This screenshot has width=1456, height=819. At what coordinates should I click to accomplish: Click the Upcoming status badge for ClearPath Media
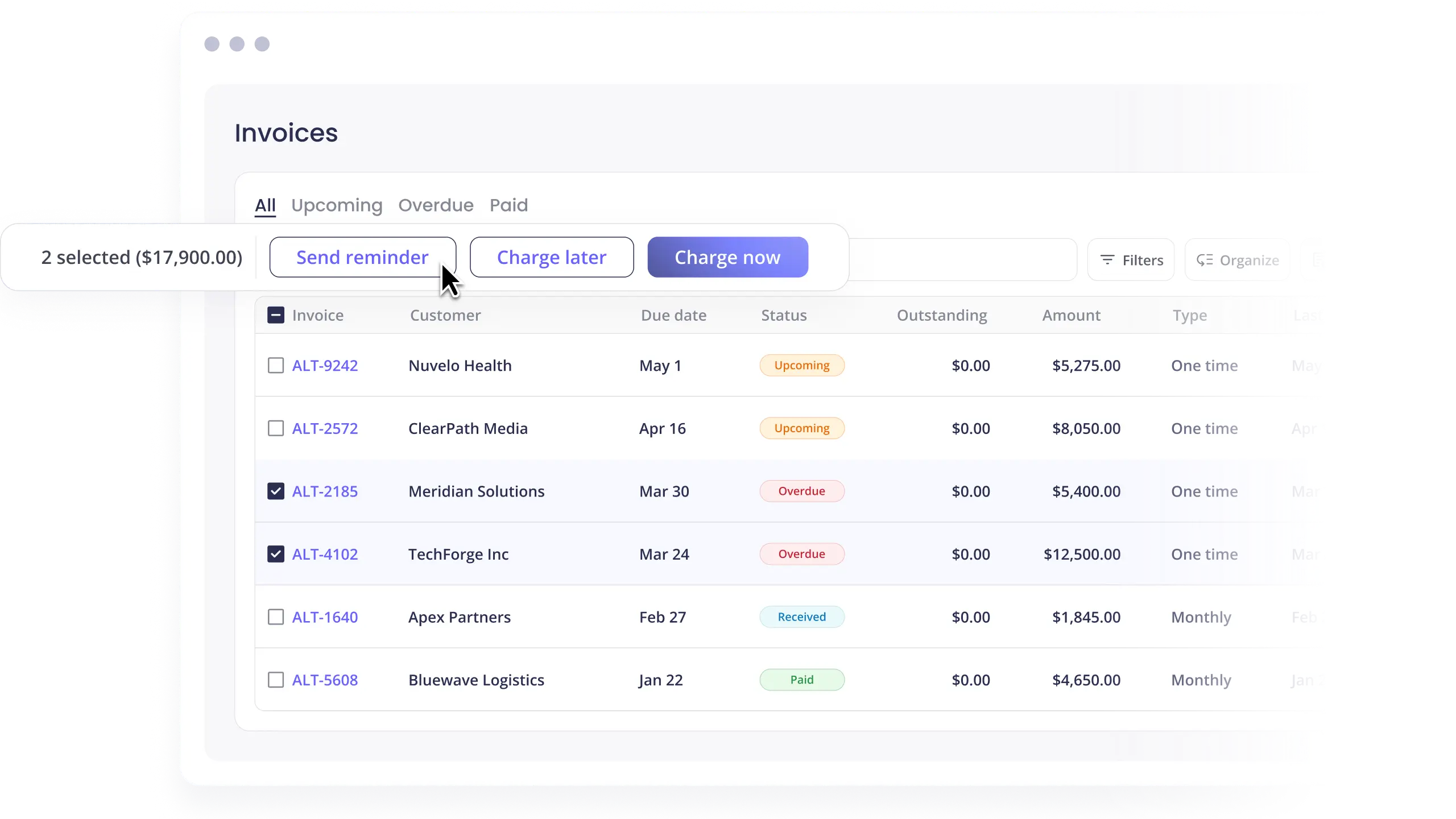tap(802, 428)
